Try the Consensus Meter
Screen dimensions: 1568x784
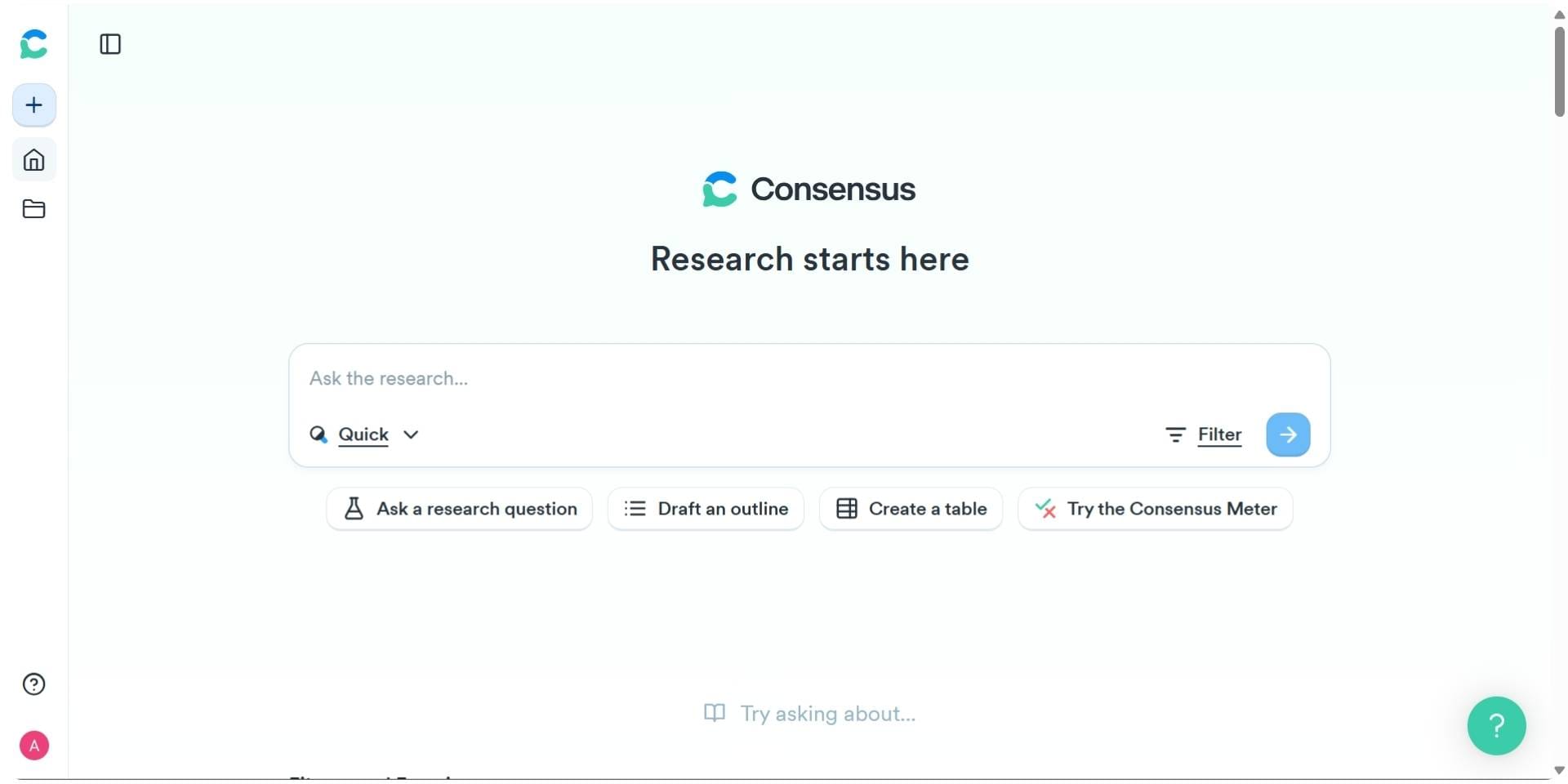pyautogui.click(x=1155, y=508)
